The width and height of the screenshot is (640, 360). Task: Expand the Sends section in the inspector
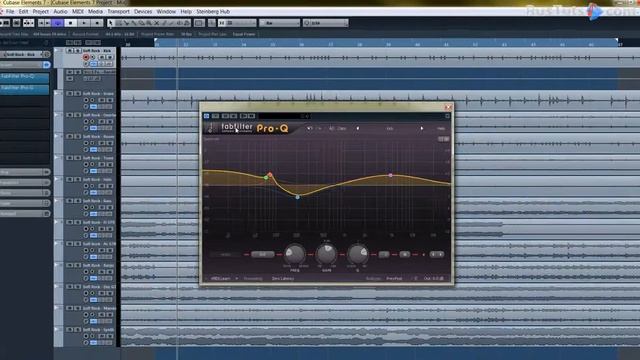(x=24, y=193)
